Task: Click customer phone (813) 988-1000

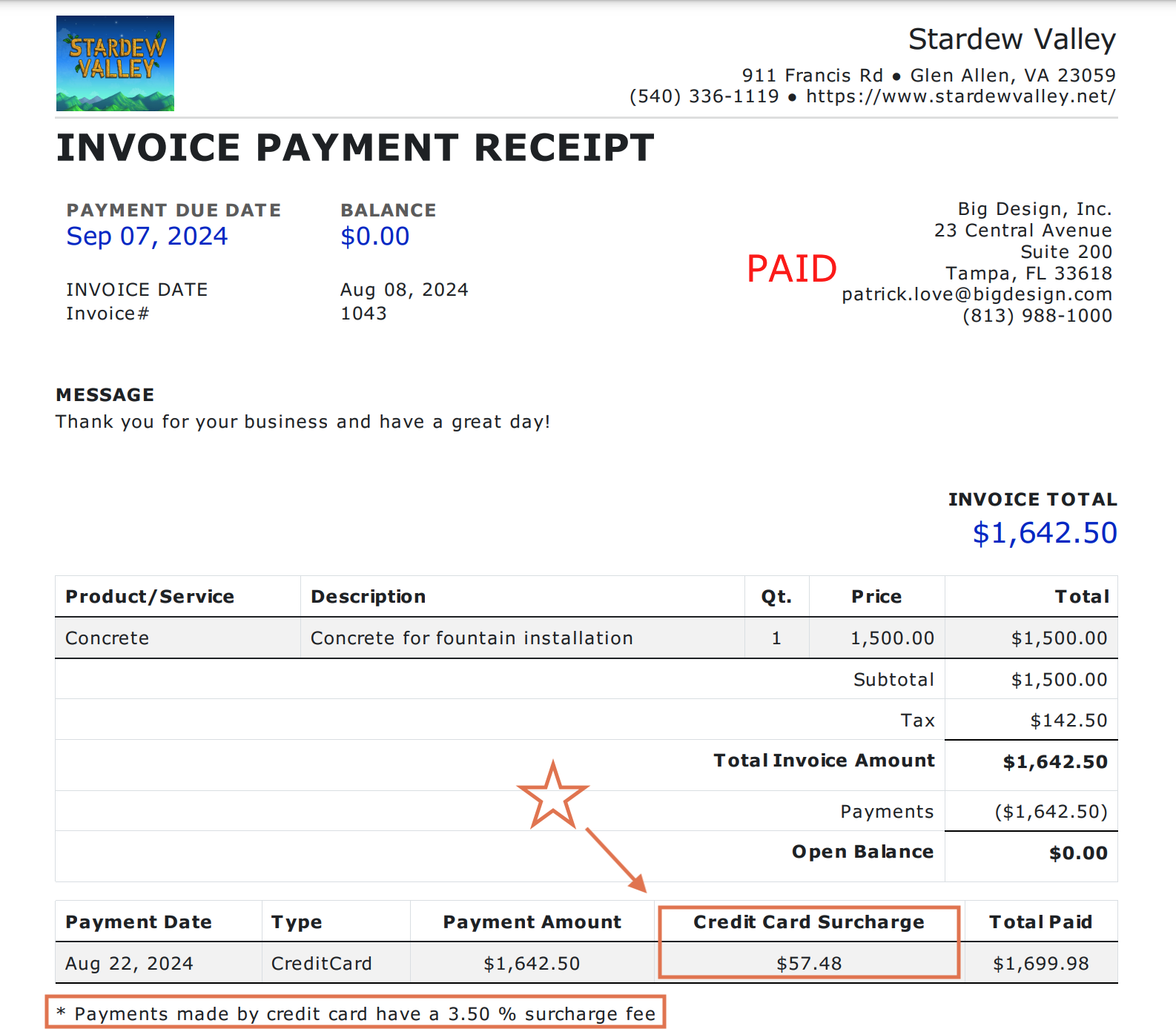Action: tap(1037, 316)
